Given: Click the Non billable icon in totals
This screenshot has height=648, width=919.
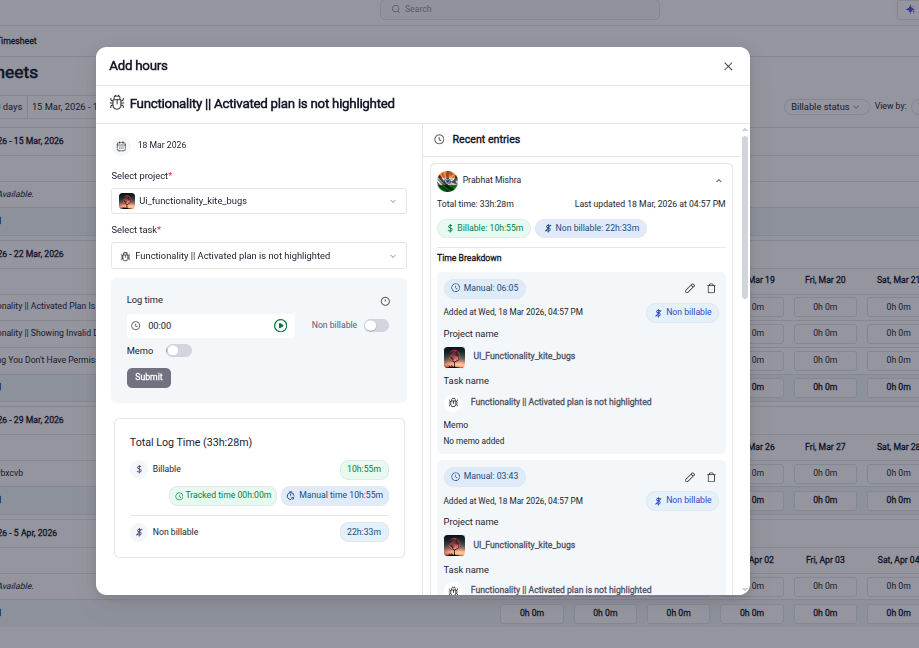Looking at the screenshot, I should point(139,532).
